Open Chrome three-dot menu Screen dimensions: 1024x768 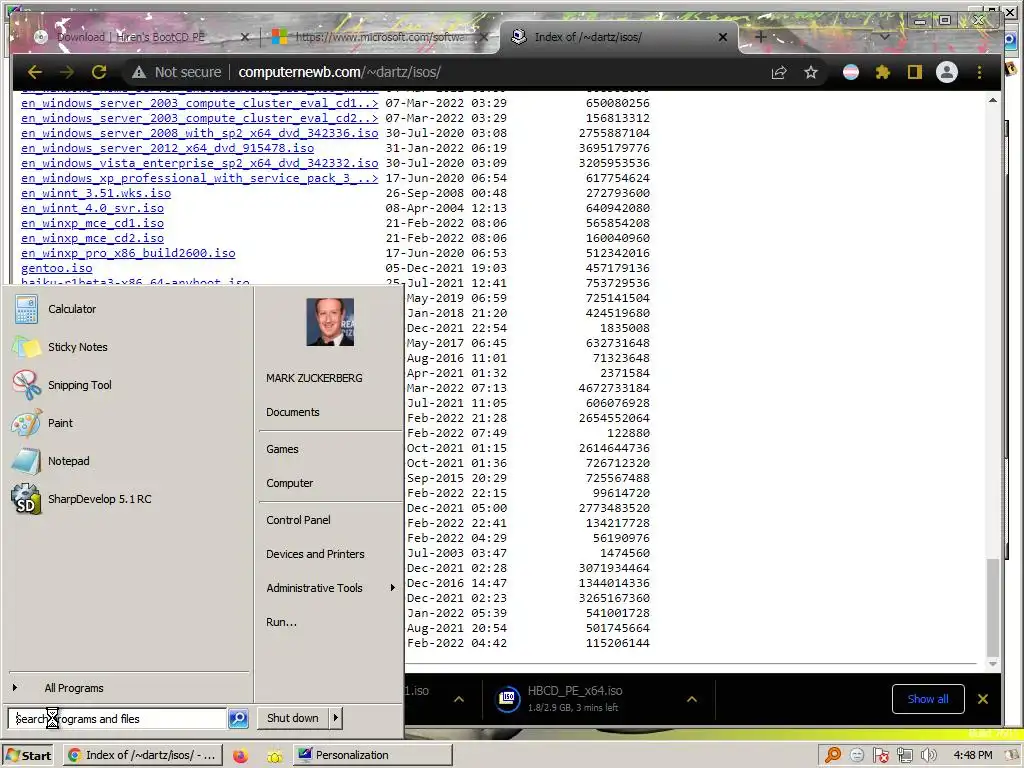click(979, 72)
